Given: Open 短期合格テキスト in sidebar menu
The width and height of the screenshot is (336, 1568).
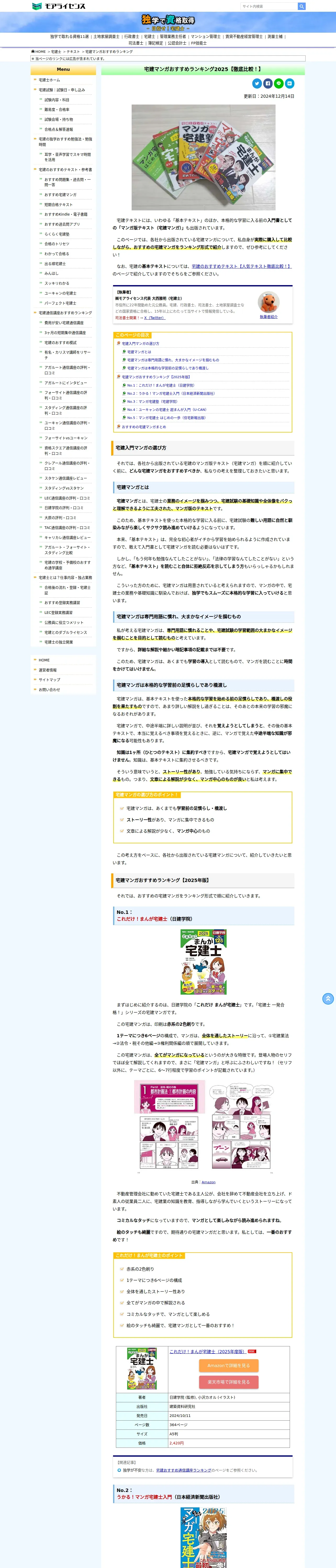Looking at the screenshot, I should click(x=59, y=205).
